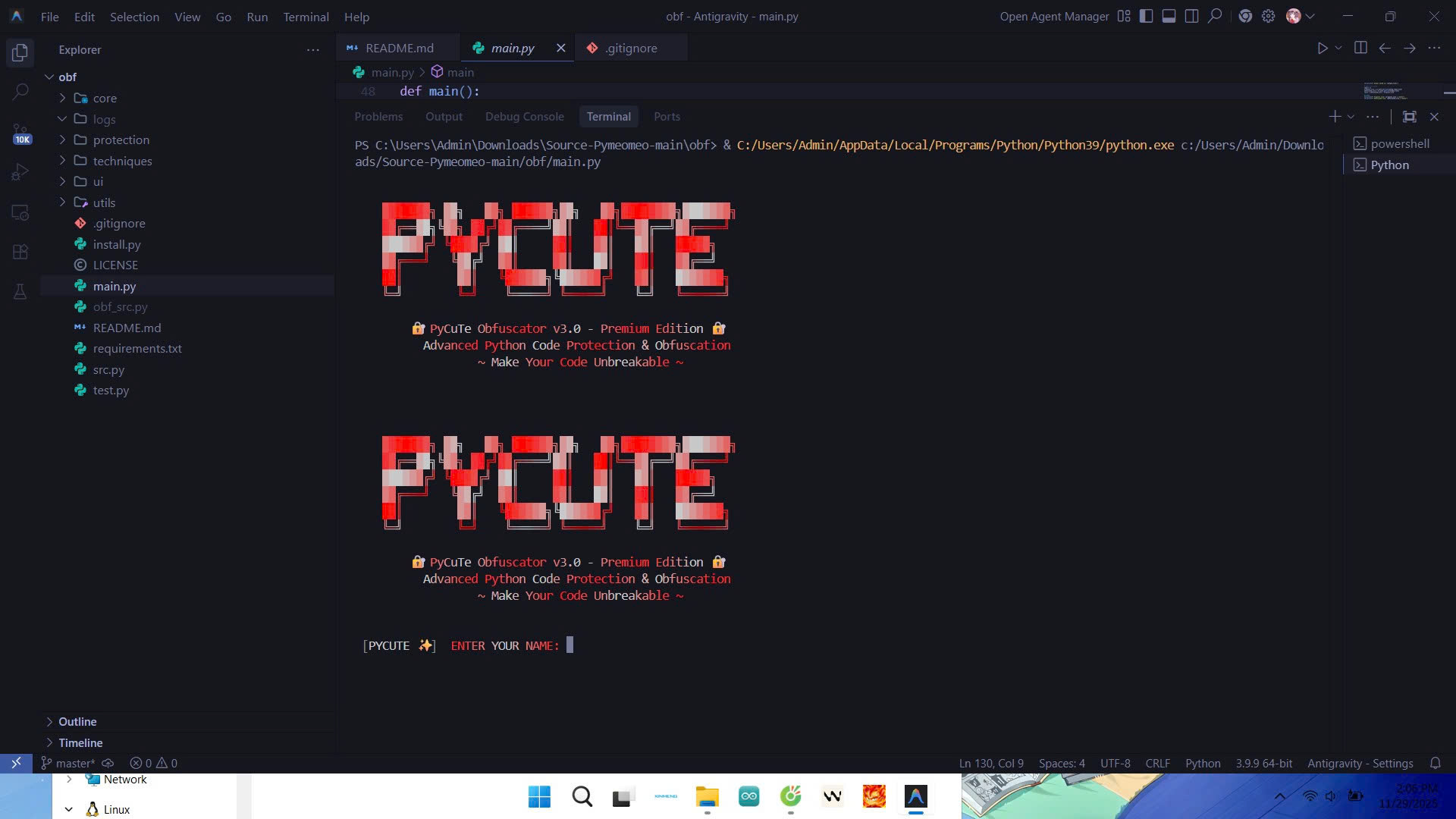1456x819 pixels.
Task: Open the Testing flask view
Action: [x=20, y=291]
